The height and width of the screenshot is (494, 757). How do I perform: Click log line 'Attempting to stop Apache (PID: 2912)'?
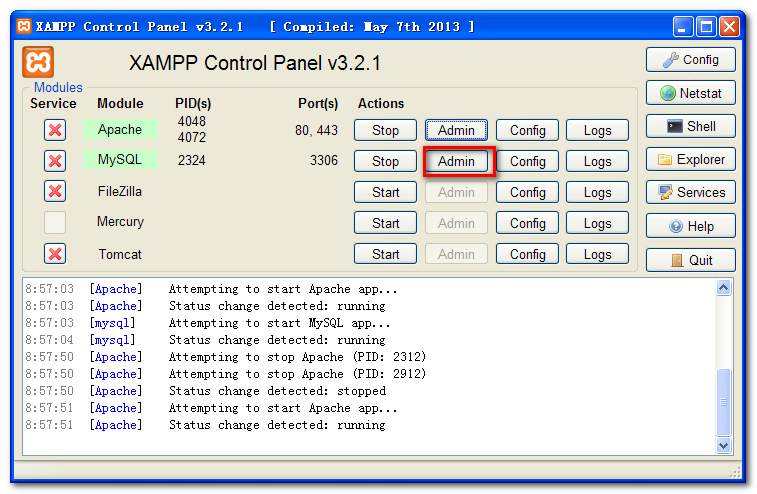click(297, 374)
